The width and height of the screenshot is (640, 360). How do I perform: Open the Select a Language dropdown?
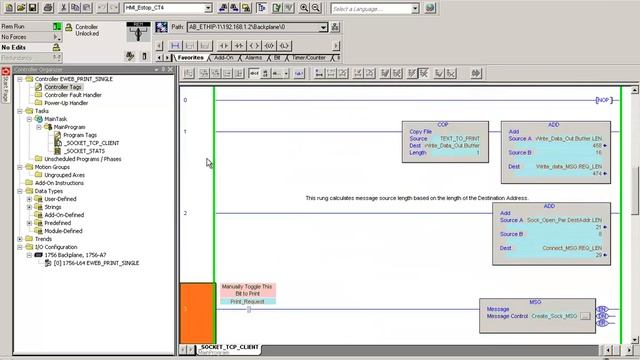click(x=415, y=8)
